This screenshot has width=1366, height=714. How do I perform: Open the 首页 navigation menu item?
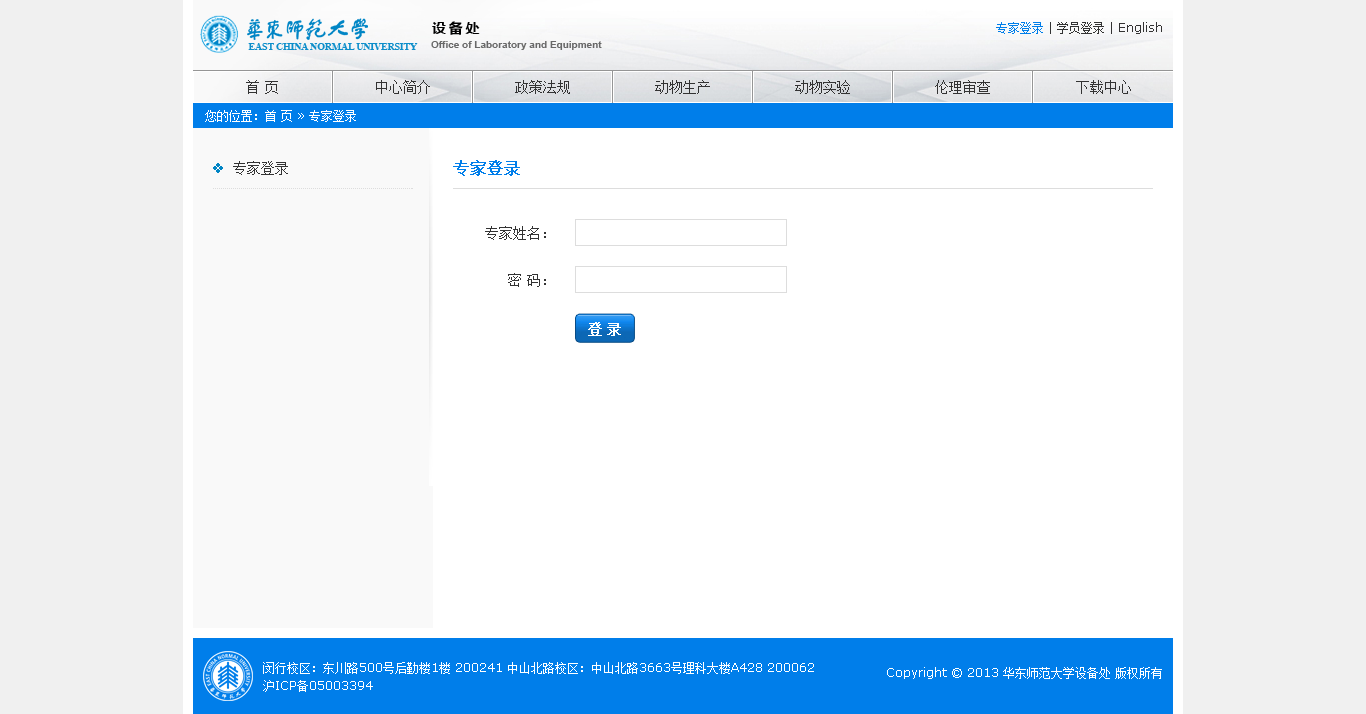[262, 87]
